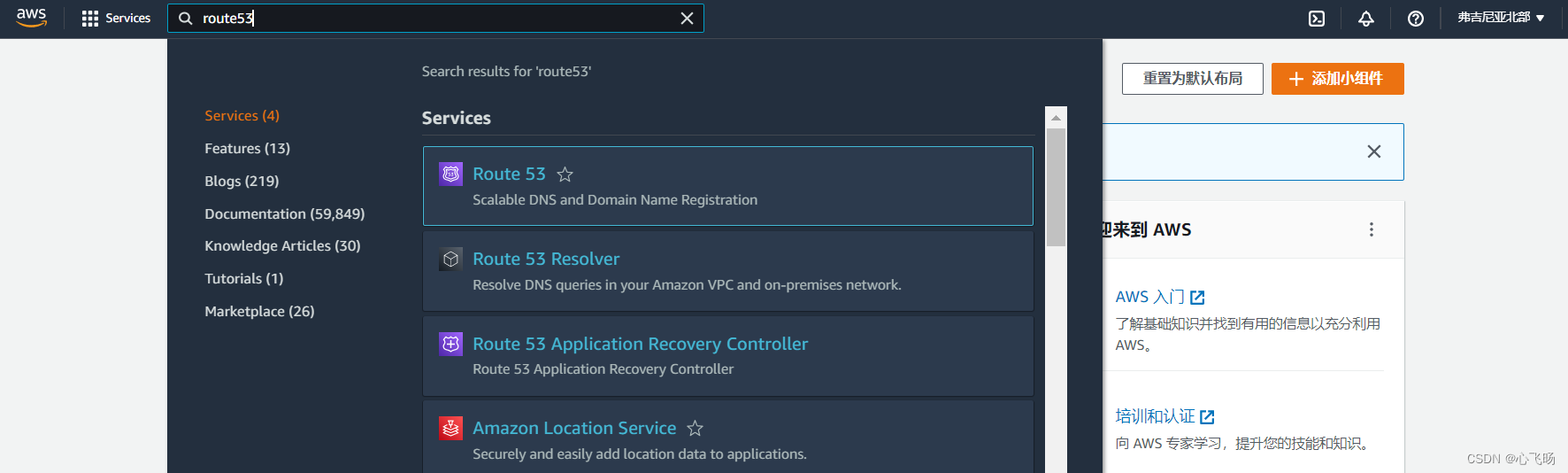Image resolution: width=1568 pixels, height=473 pixels.
Task: Click the Services results heading
Action: 456,118
